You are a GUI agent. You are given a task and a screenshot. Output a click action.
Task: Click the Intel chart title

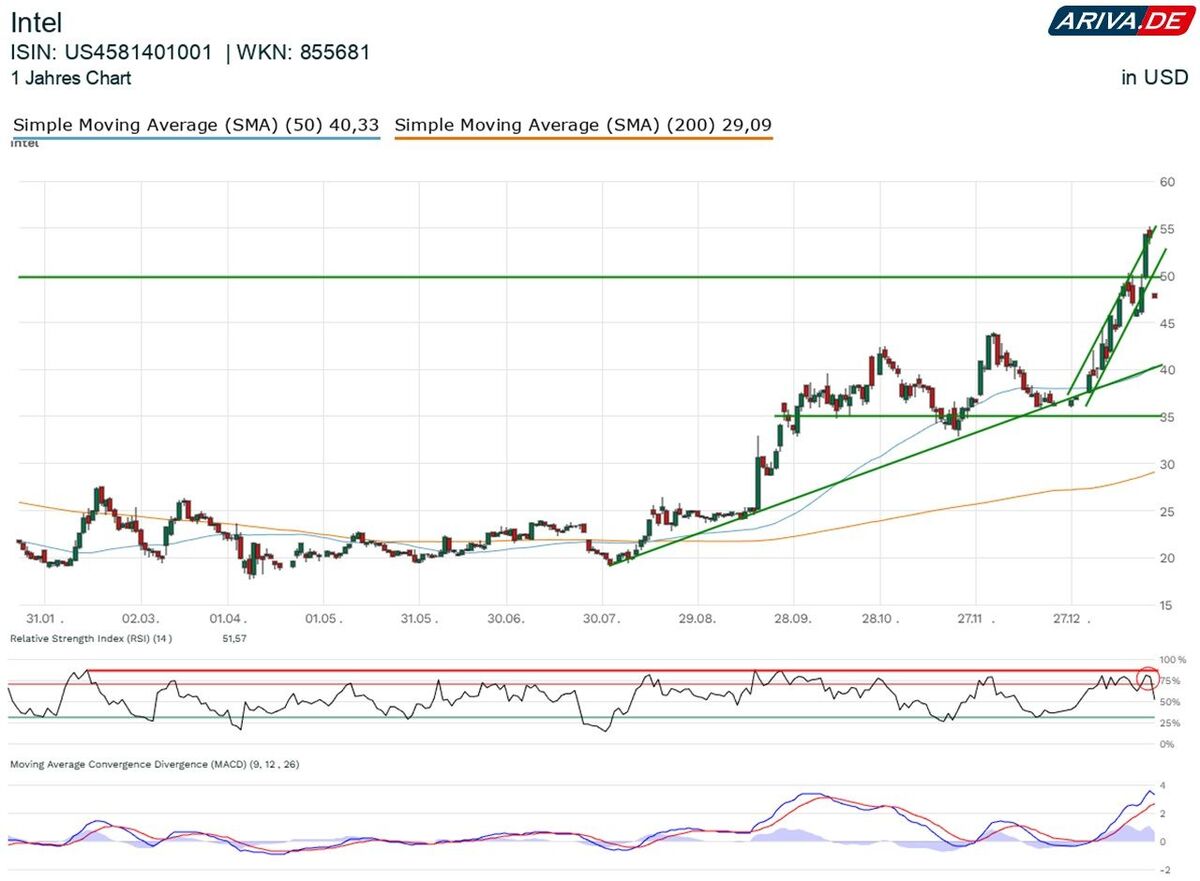pyautogui.click(x=36, y=23)
